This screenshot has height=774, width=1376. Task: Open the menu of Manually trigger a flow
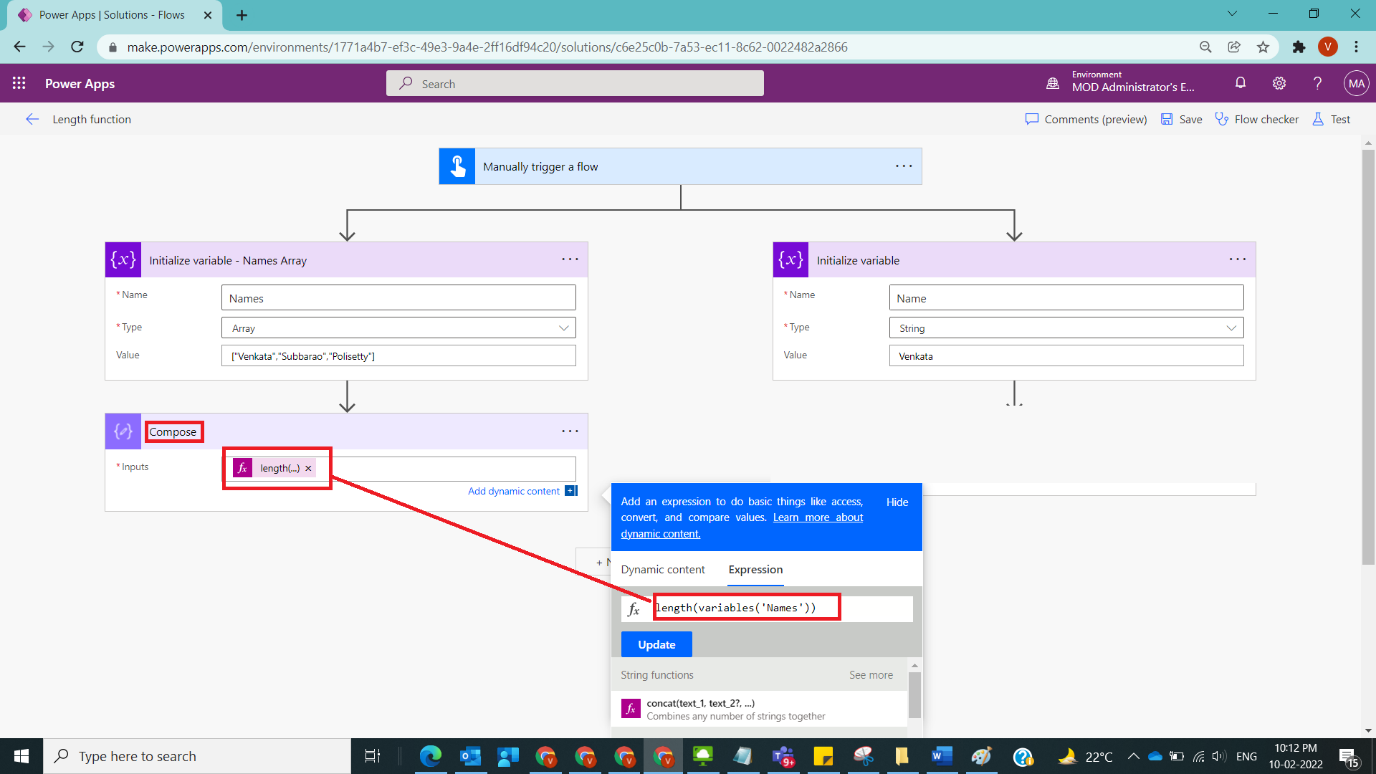(x=904, y=166)
